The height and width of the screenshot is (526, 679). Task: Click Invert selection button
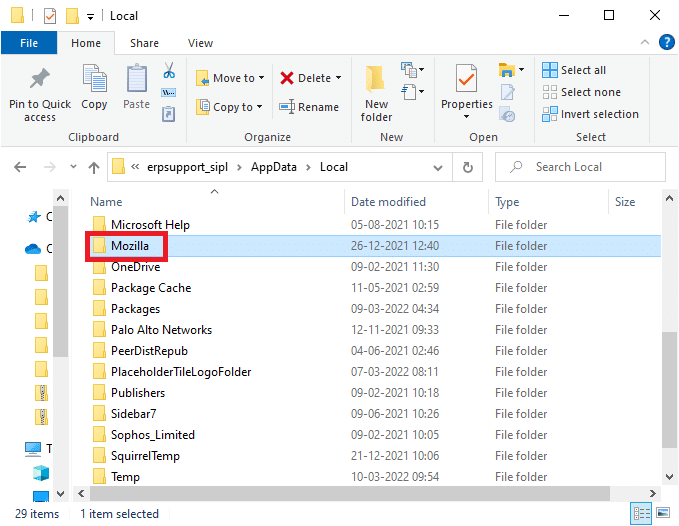590,114
